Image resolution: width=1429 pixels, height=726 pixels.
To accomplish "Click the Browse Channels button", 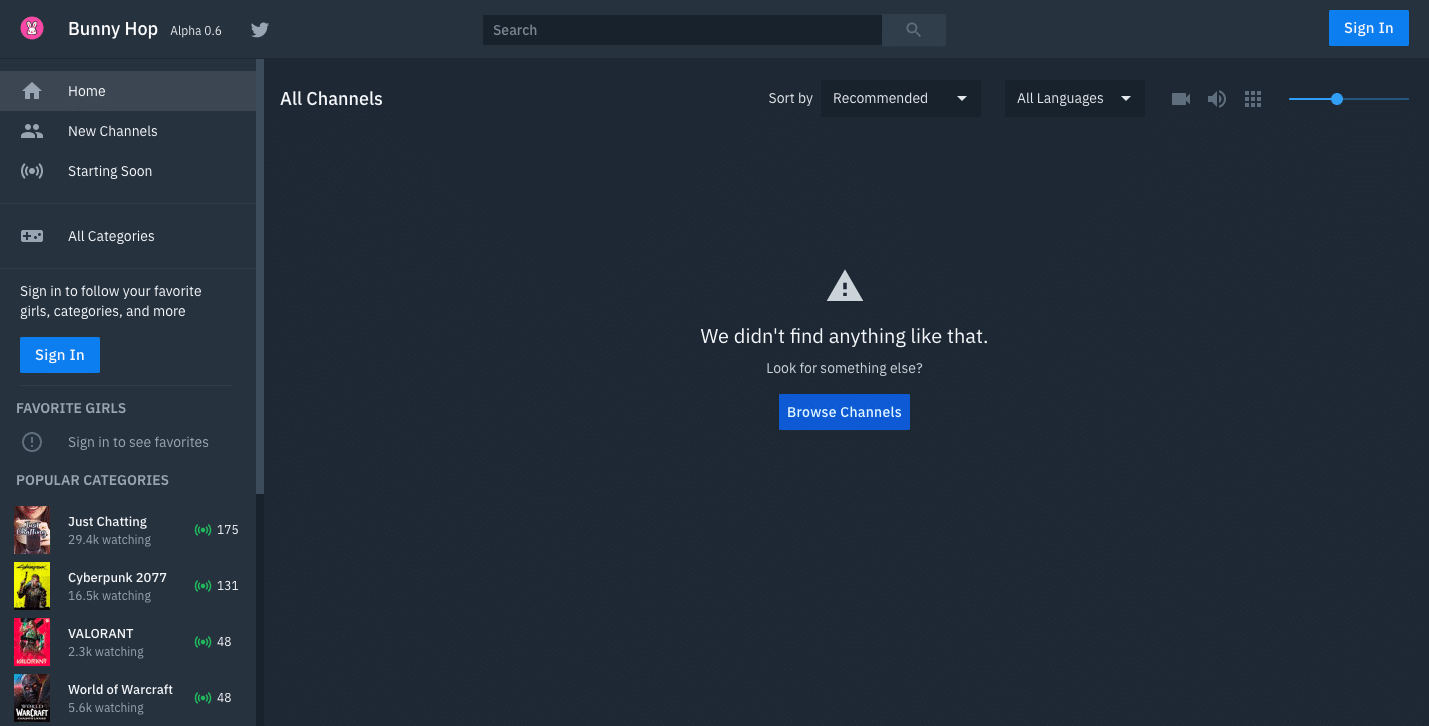I will click(x=844, y=412).
